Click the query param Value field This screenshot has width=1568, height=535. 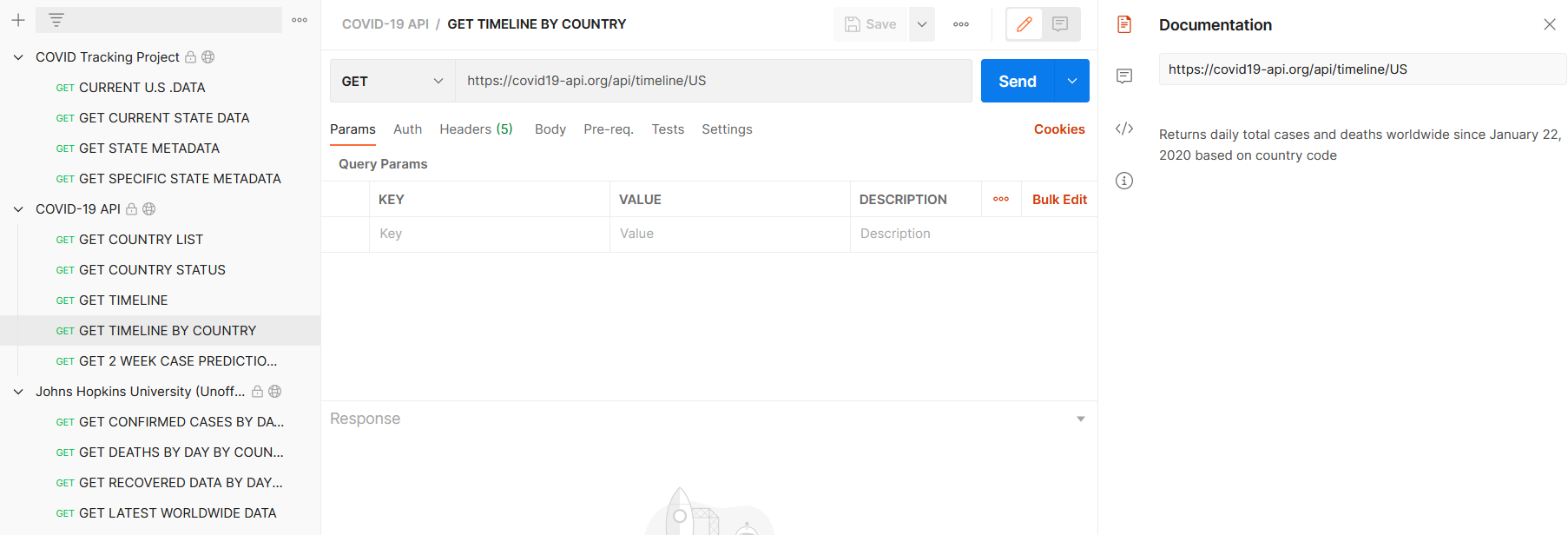coord(729,234)
